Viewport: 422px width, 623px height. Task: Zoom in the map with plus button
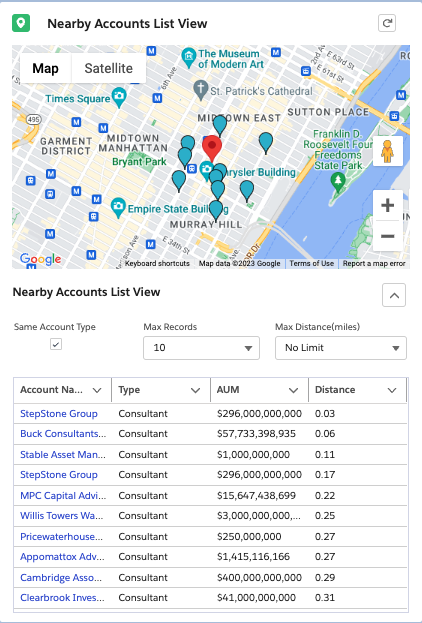tap(387, 205)
